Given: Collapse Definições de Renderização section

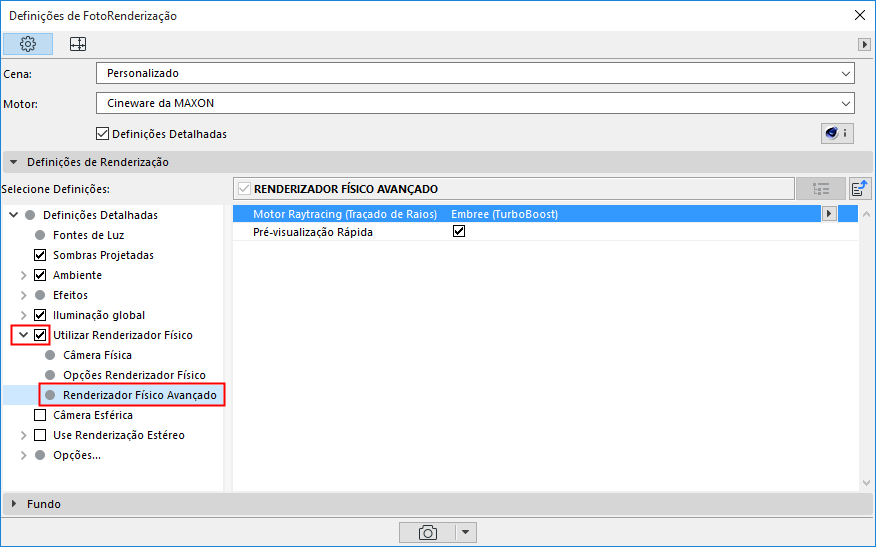Looking at the screenshot, I should point(14,162).
